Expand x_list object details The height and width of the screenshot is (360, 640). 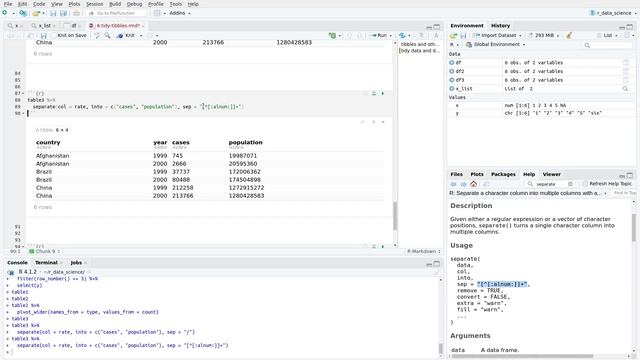click(x=452, y=89)
